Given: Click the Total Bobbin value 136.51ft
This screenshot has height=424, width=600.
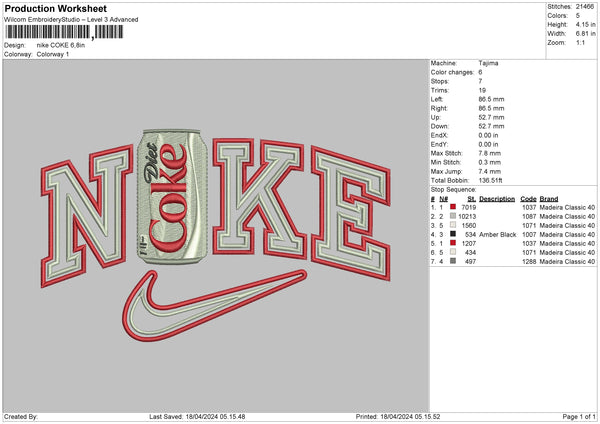Looking at the screenshot, I should [x=491, y=180].
